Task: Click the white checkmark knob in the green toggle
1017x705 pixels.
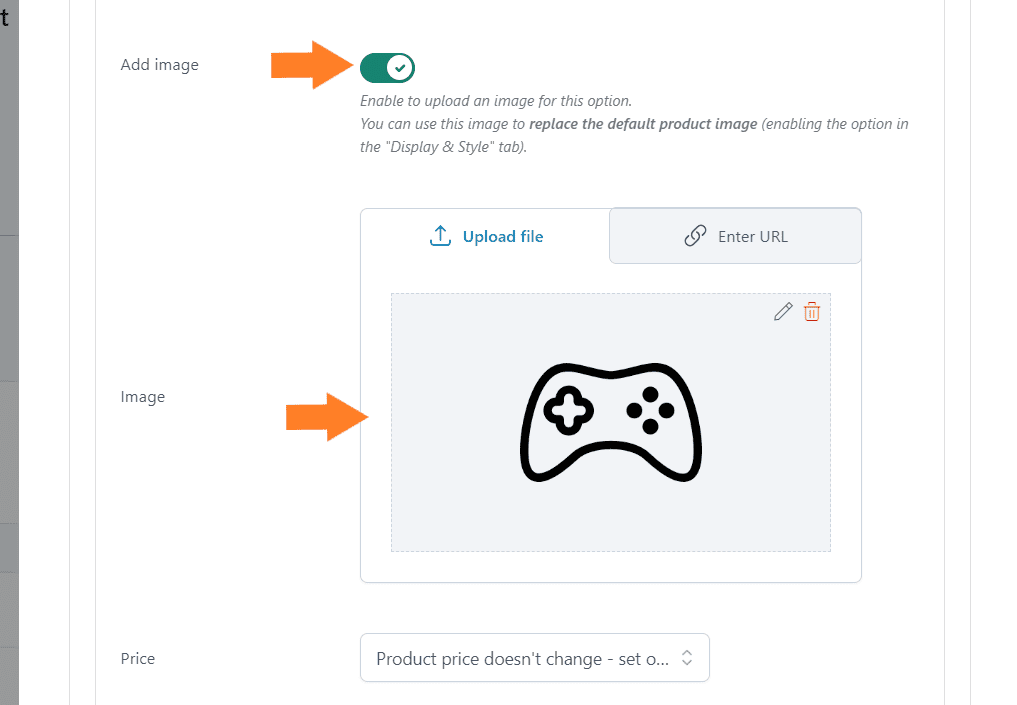Action: click(400, 67)
